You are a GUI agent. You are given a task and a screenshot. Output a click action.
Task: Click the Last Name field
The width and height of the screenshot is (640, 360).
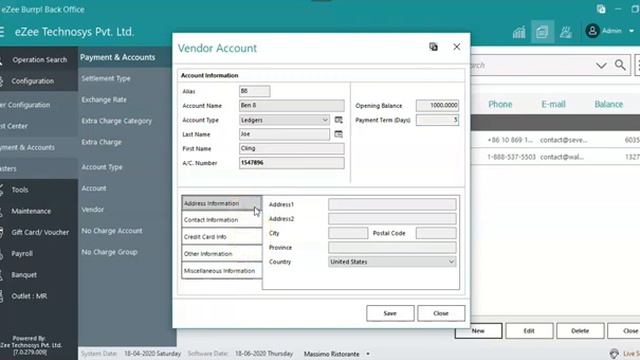coord(284,134)
